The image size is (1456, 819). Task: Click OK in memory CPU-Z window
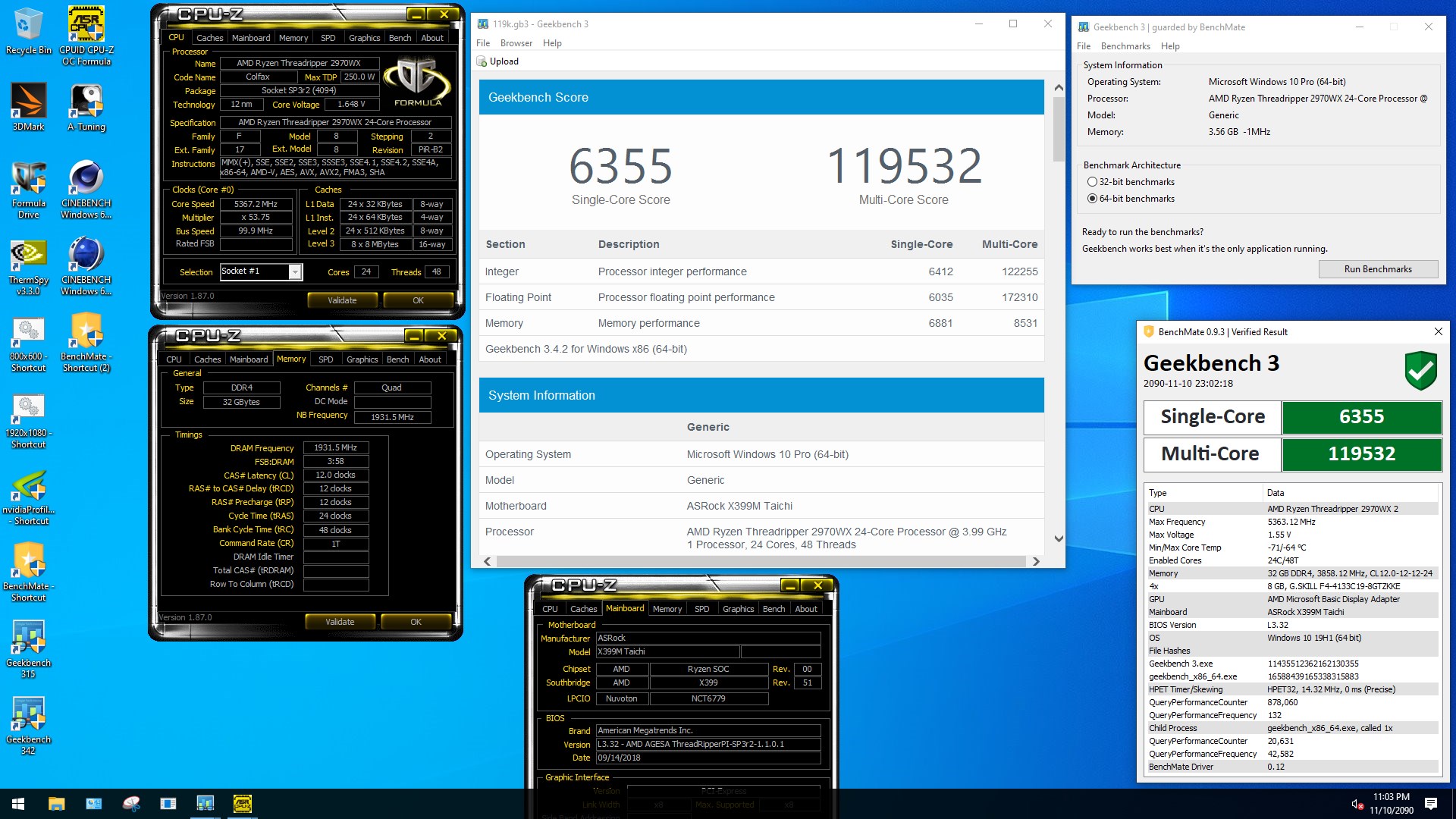[416, 622]
